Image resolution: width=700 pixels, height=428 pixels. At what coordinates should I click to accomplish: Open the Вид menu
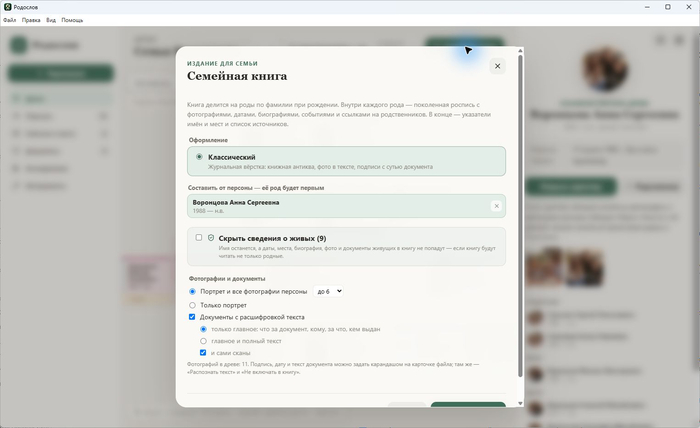(51, 20)
